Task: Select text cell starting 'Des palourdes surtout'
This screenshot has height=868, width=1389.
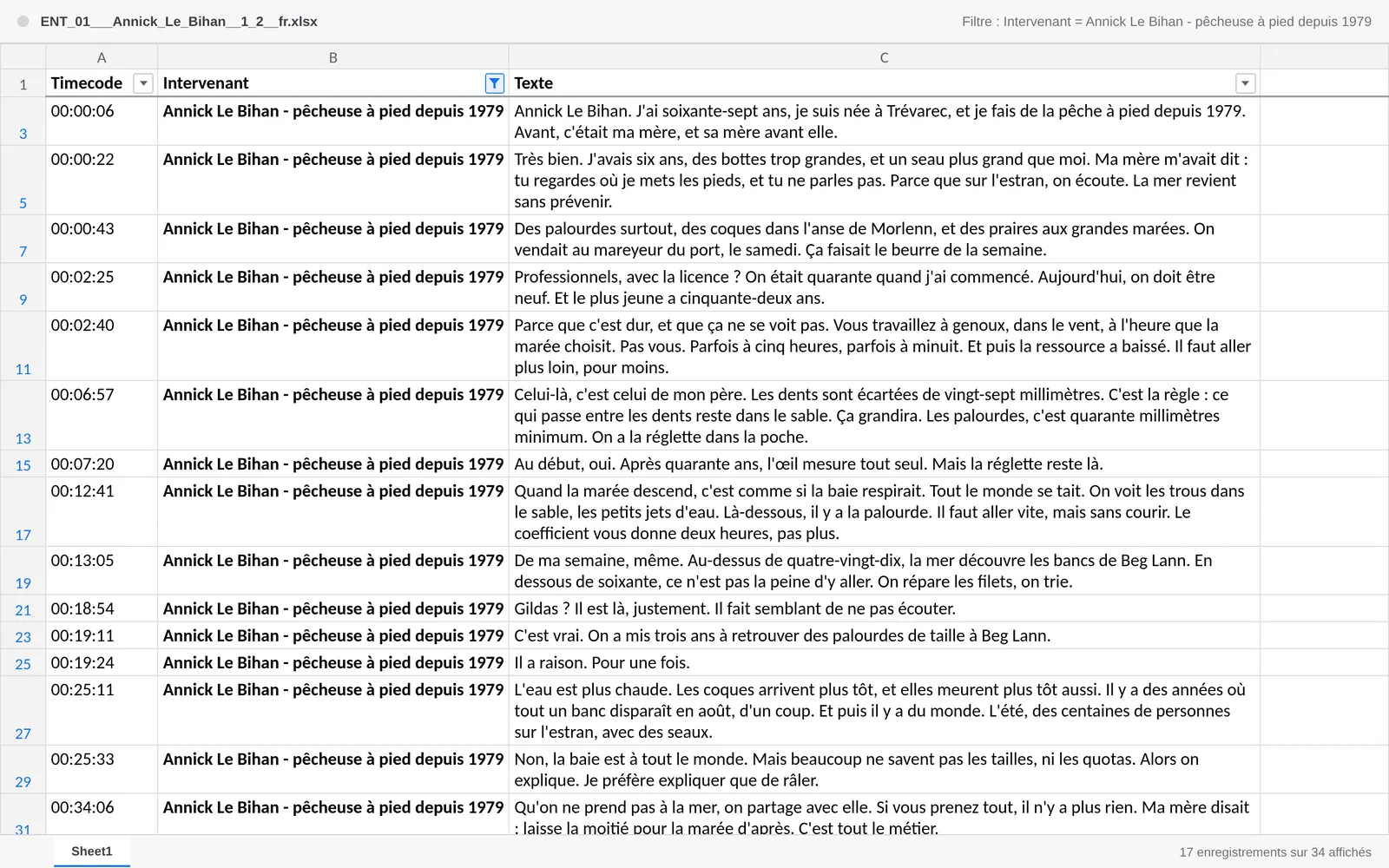Action: 884,239
